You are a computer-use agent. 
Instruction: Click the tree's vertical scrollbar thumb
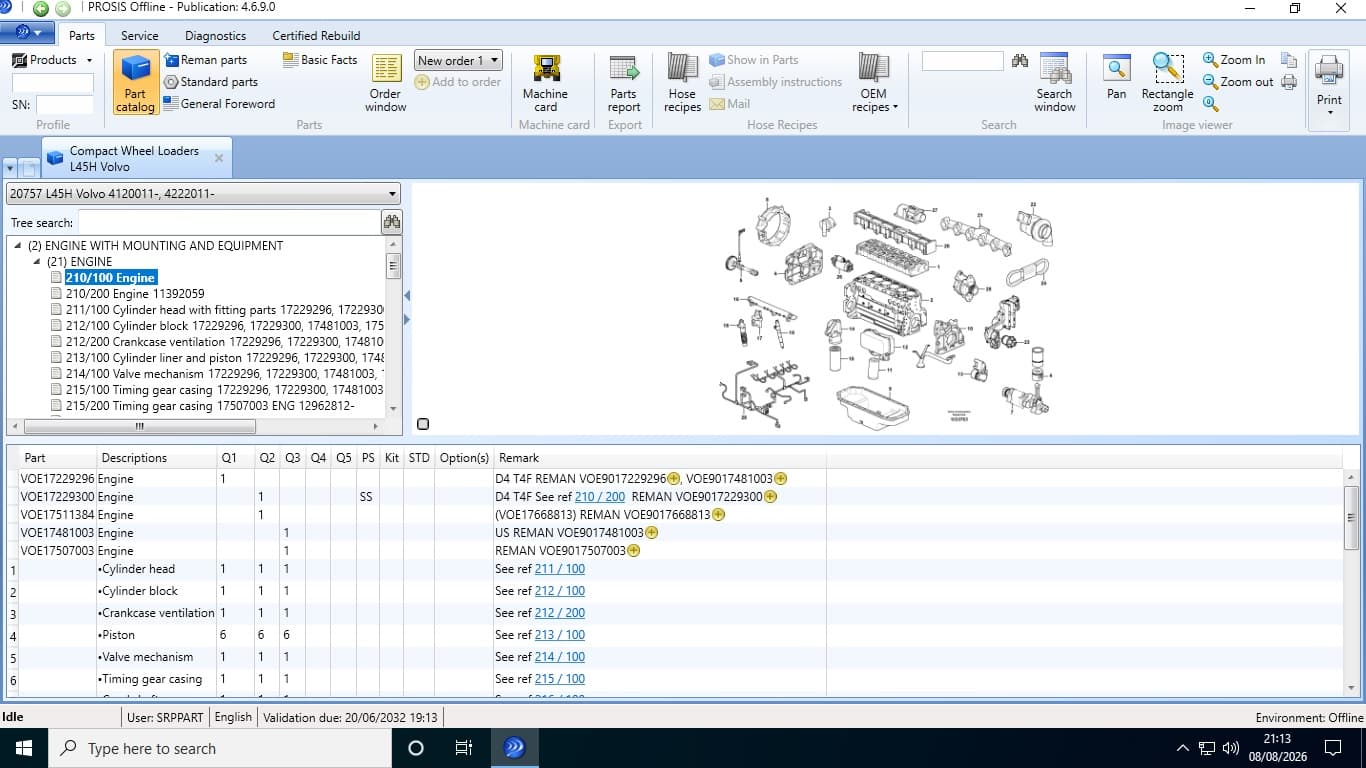393,265
